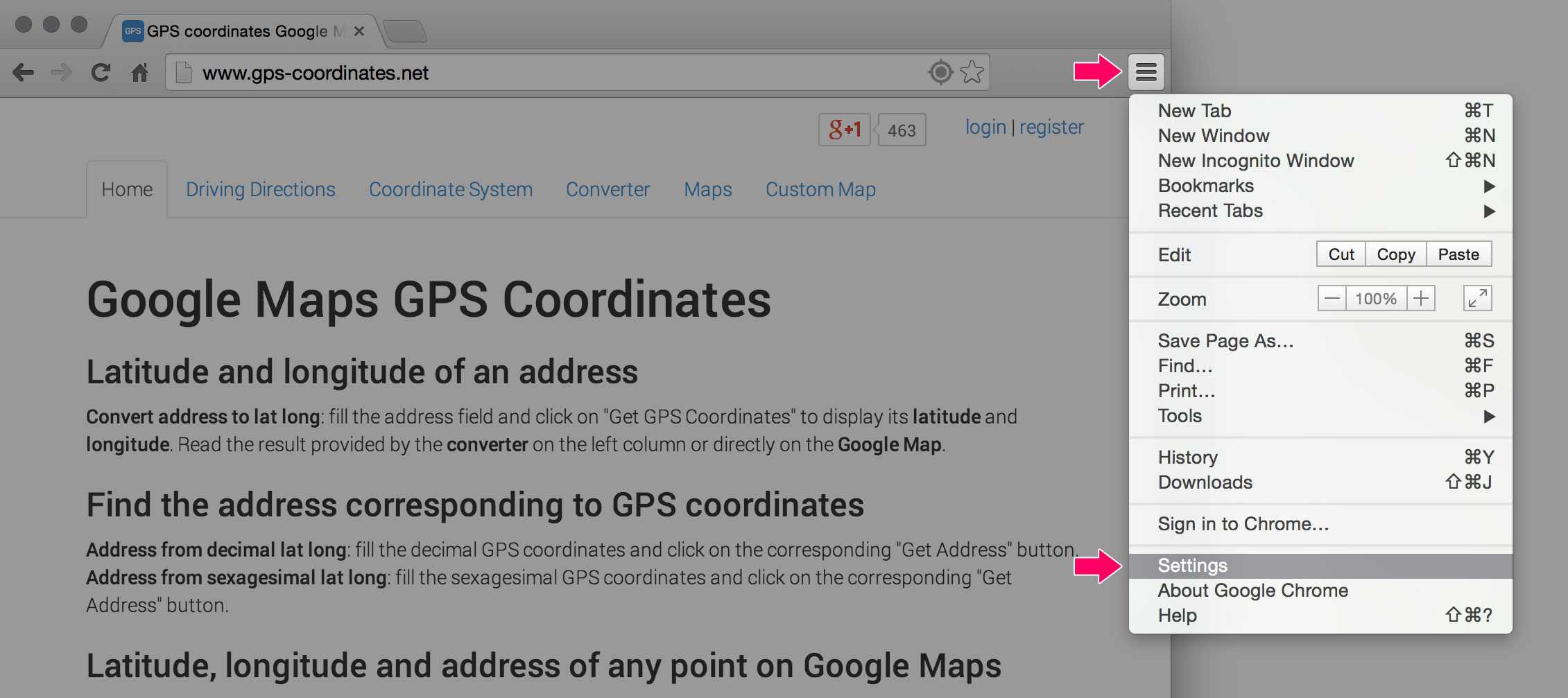The height and width of the screenshot is (698, 1568).
Task: Select About Google Chrome
Action: pyautogui.click(x=1320, y=591)
